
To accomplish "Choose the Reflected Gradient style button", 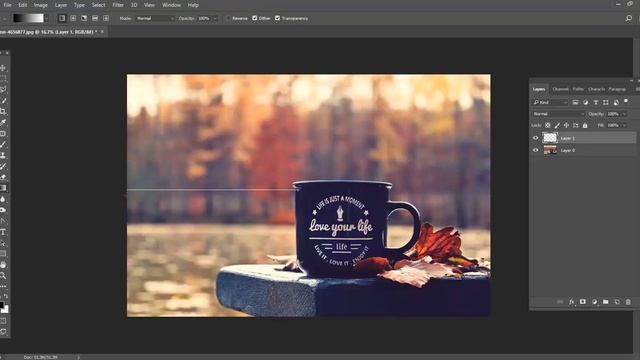I will tap(95, 18).
